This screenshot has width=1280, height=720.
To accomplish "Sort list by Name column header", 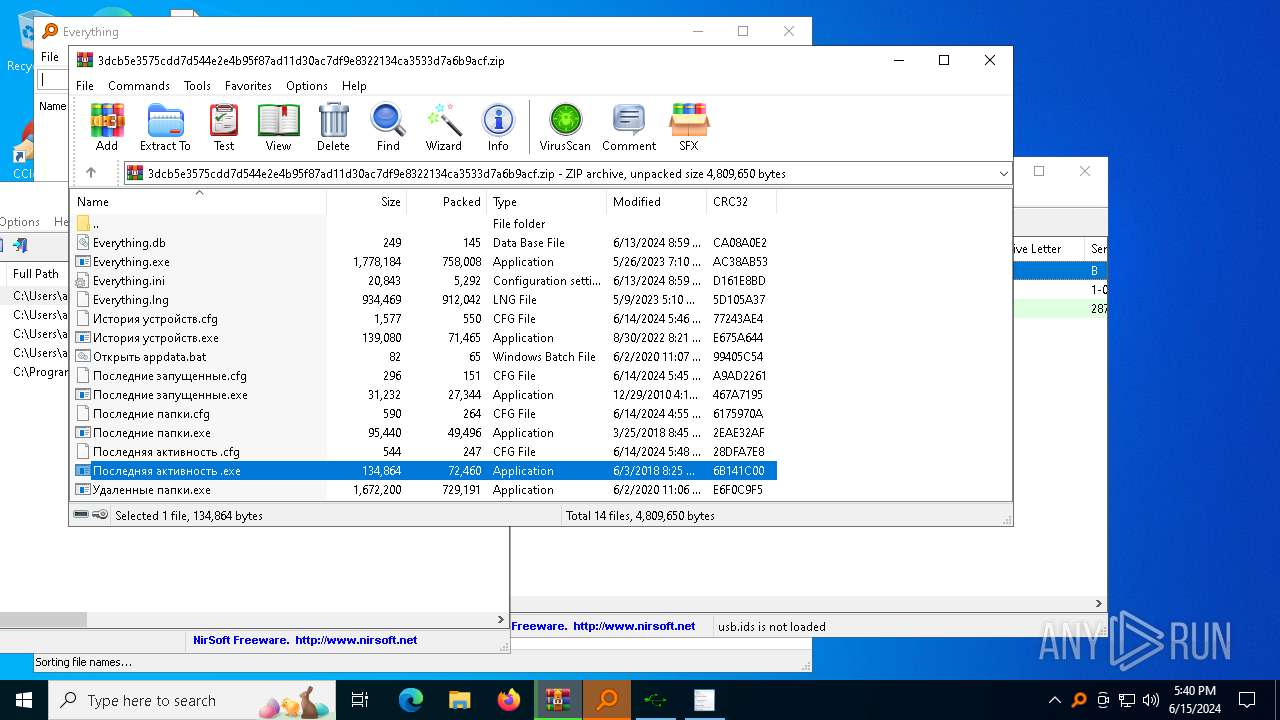I will pyautogui.click(x=198, y=202).
